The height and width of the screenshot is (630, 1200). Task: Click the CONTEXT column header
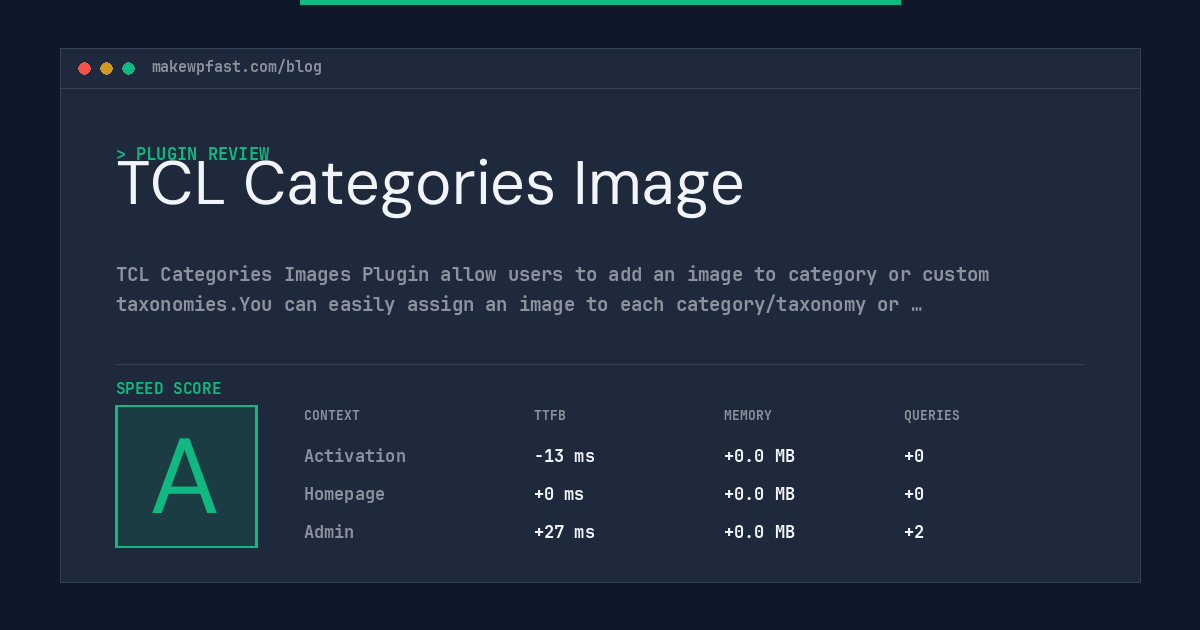pyautogui.click(x=332, y=416)
